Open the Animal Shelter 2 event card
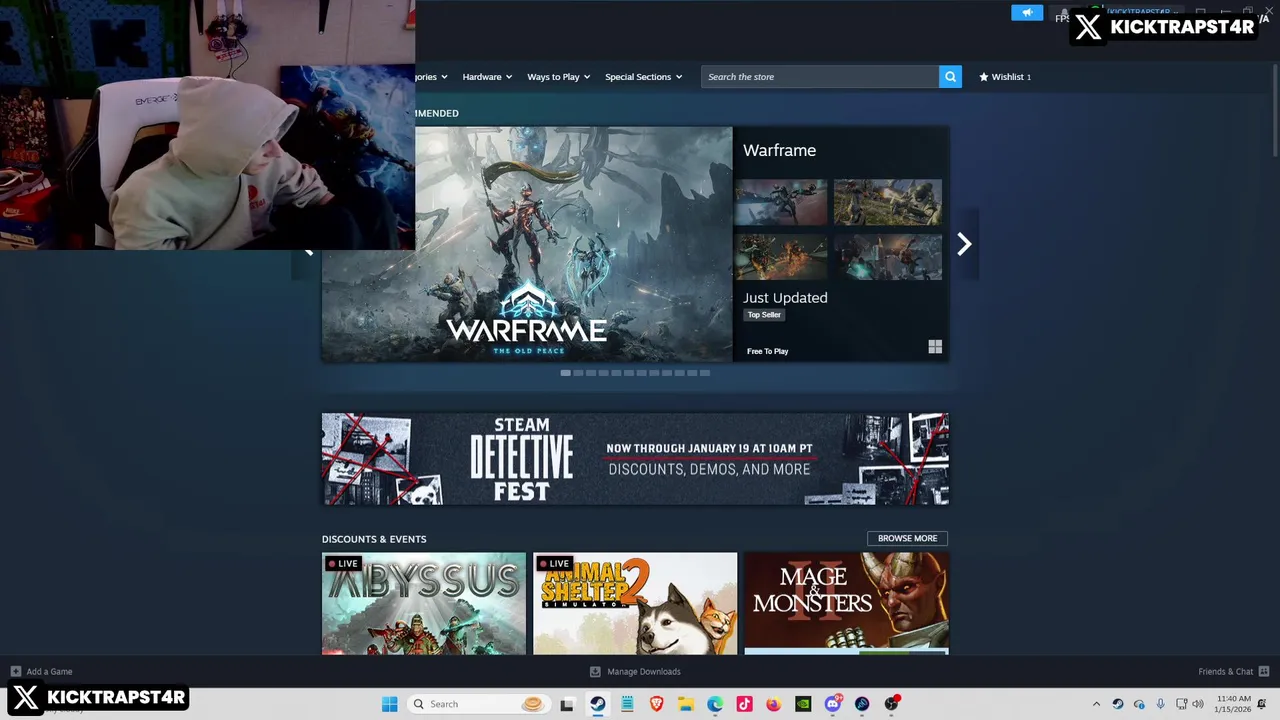1280x720 pixels. [635, 604]
